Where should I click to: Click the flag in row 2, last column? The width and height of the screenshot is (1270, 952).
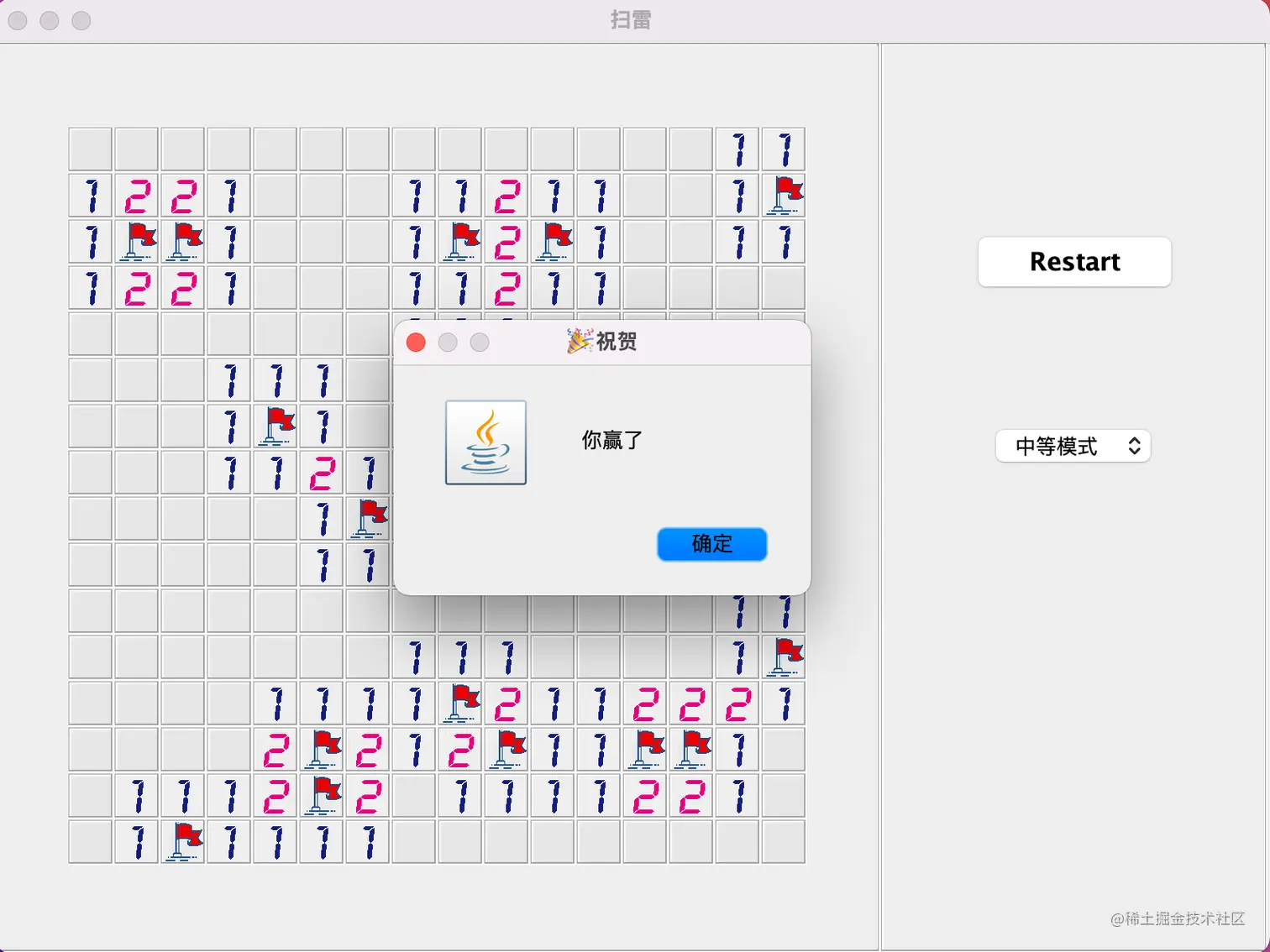pos(784,196)
